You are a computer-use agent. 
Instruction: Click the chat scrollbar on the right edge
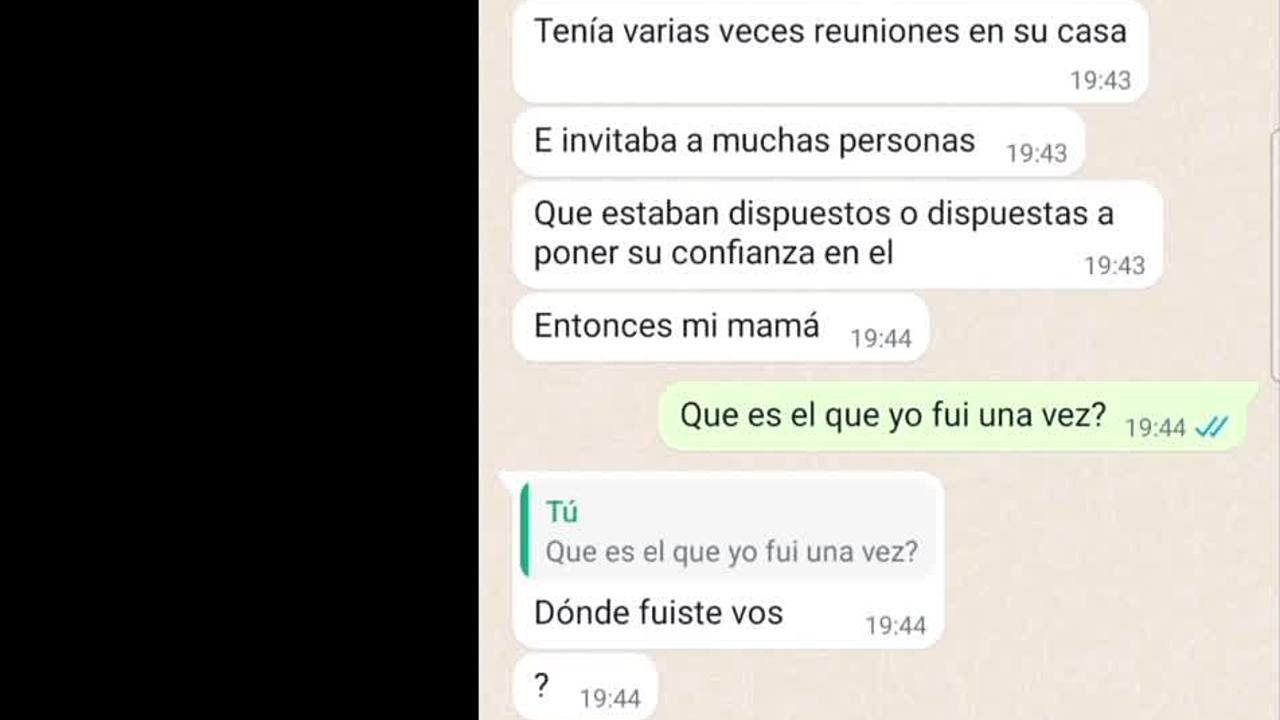pos(1275,255)
